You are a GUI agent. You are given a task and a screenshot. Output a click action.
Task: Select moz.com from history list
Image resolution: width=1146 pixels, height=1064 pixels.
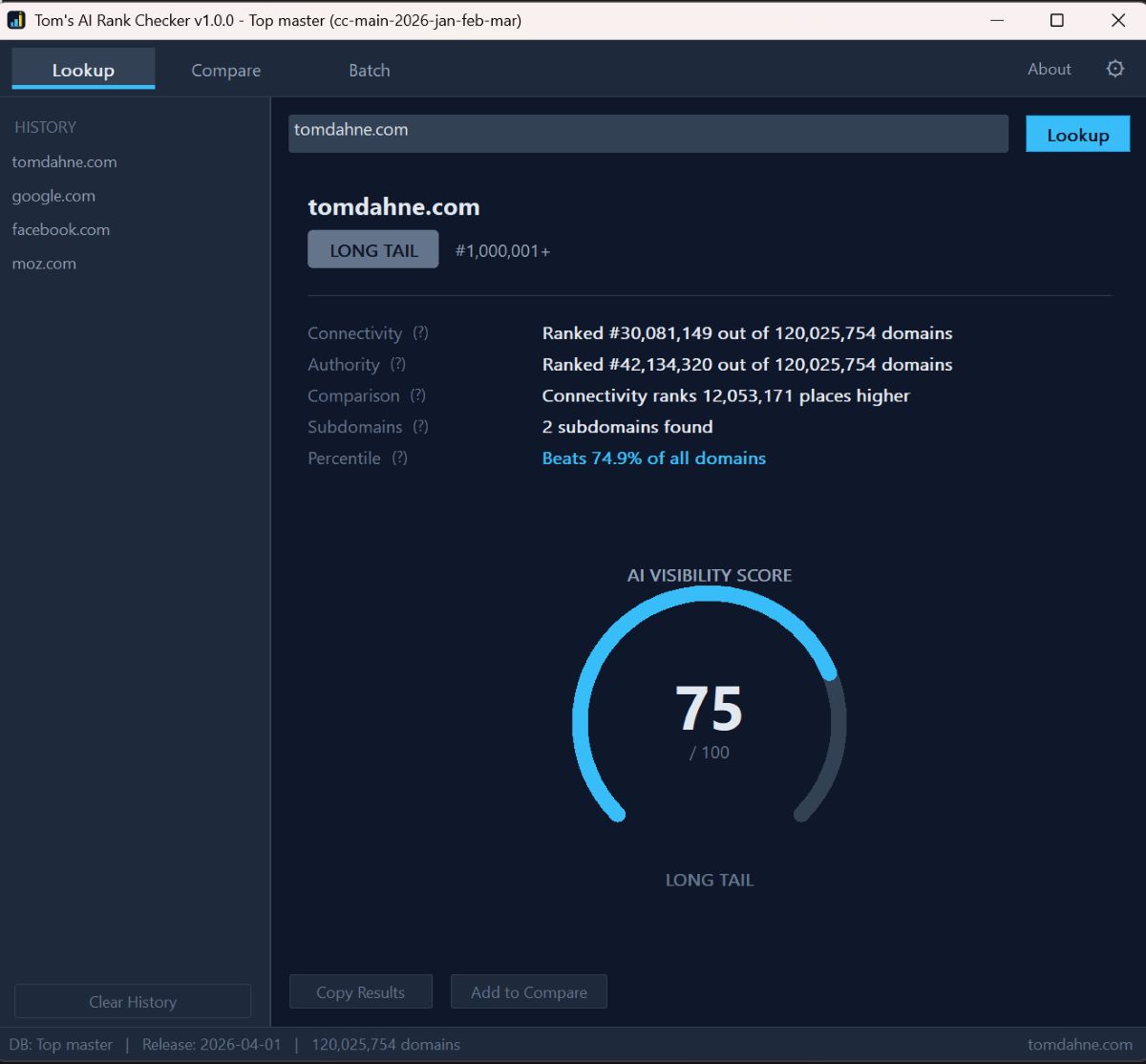click(44, 264)
